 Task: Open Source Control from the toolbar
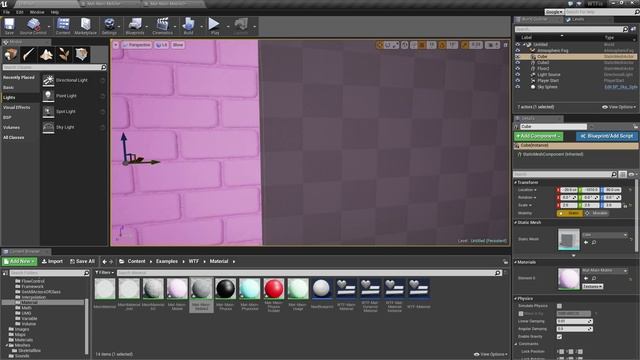pos(33,26)
